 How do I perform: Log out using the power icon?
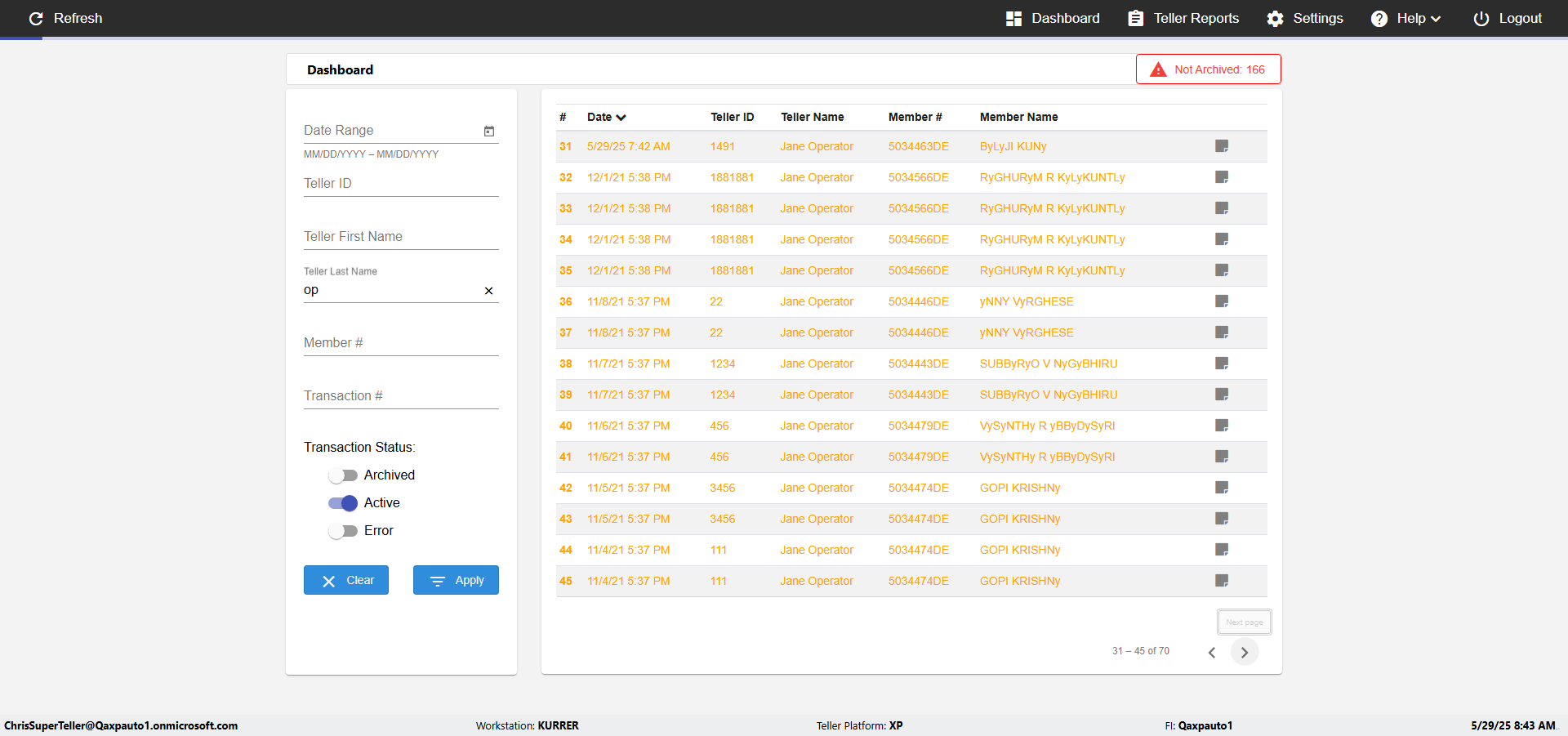[x=1481, y=18]
